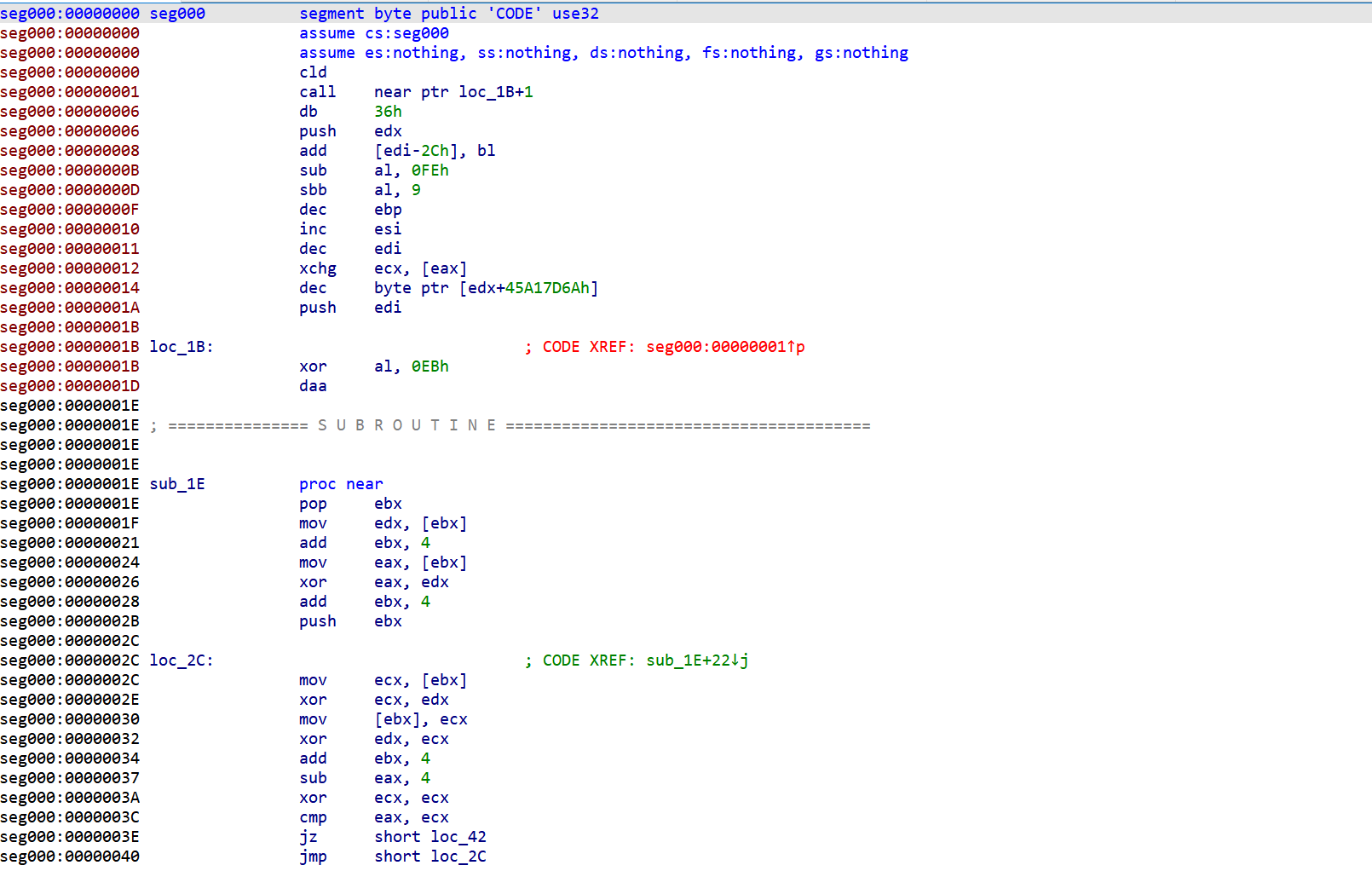Click address seg000:00000037
1372x871 pixels.
pos(70,778)
